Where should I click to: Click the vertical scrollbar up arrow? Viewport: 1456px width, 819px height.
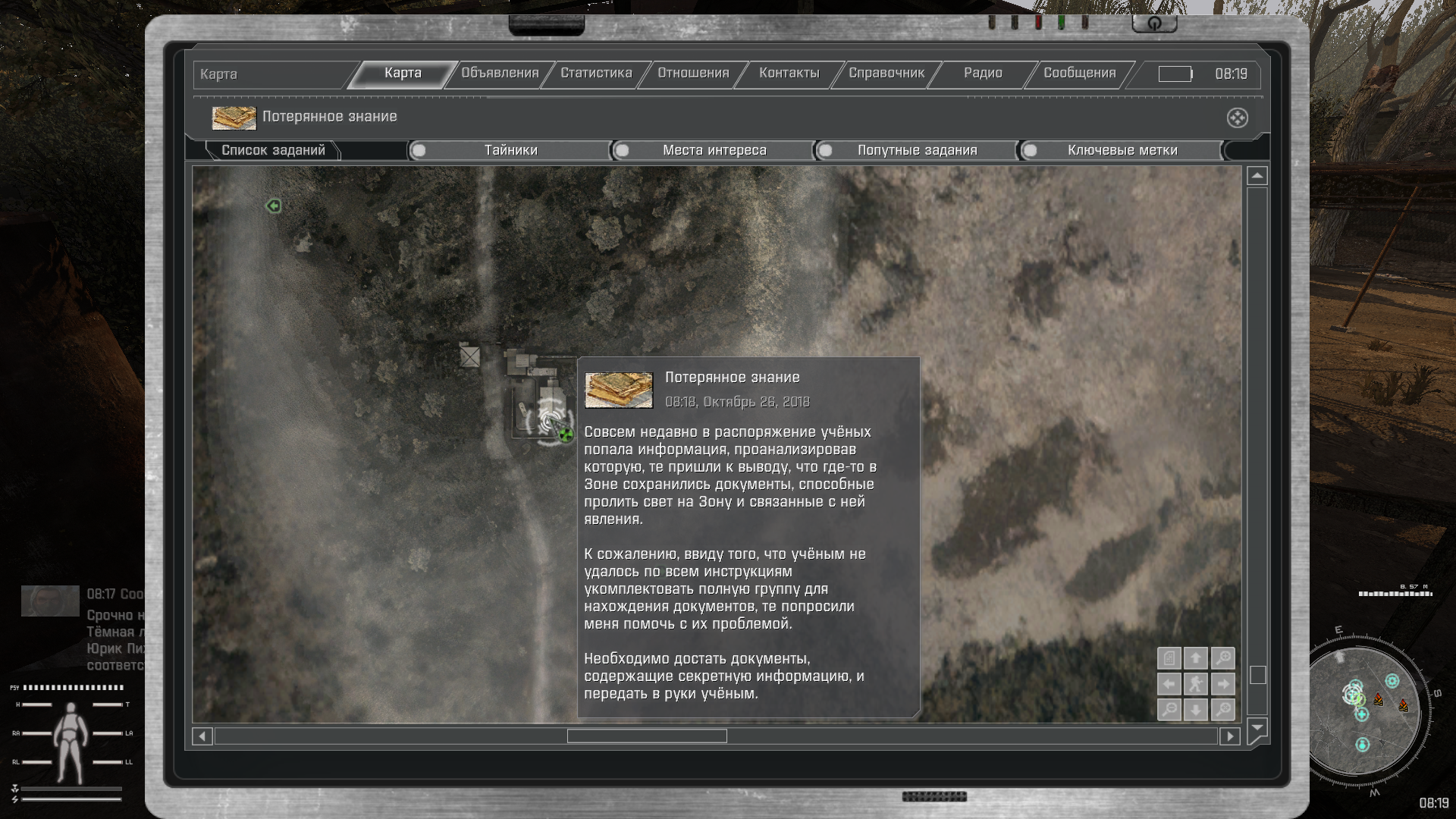[1257, 176]
